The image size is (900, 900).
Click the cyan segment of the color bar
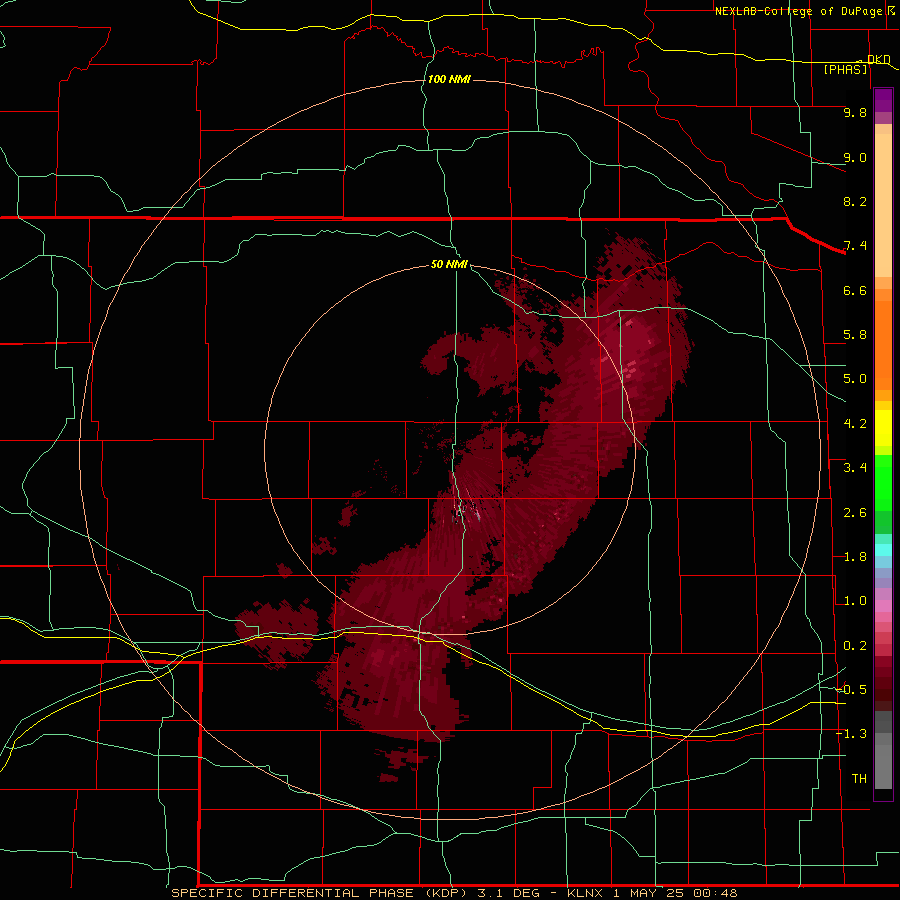pos(883,550)
